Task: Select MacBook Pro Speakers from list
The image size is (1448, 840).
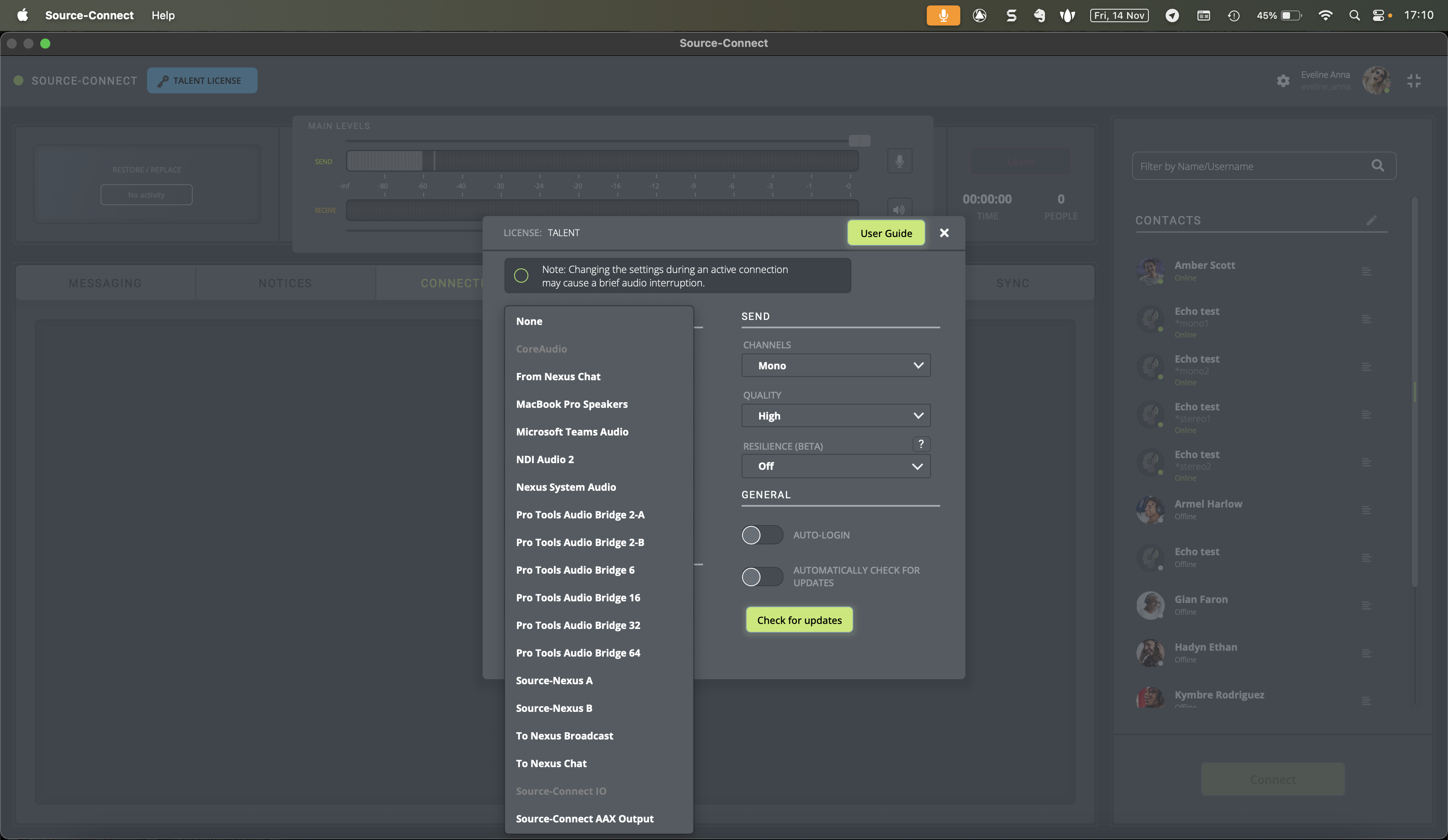Action: pyautogui.click(x=572, y=404)
